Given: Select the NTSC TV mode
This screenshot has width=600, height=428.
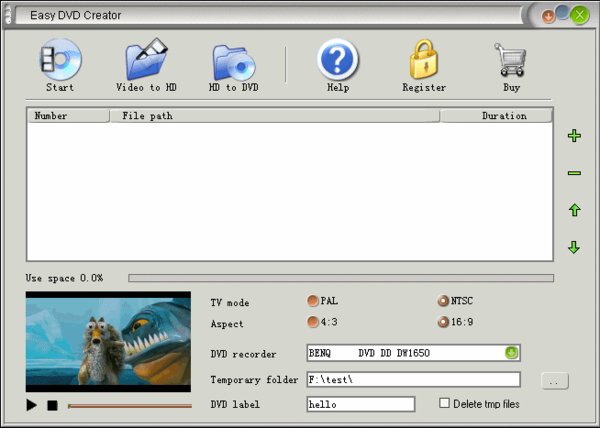Looking at the screenshot, I should click(x=443, y=301).
